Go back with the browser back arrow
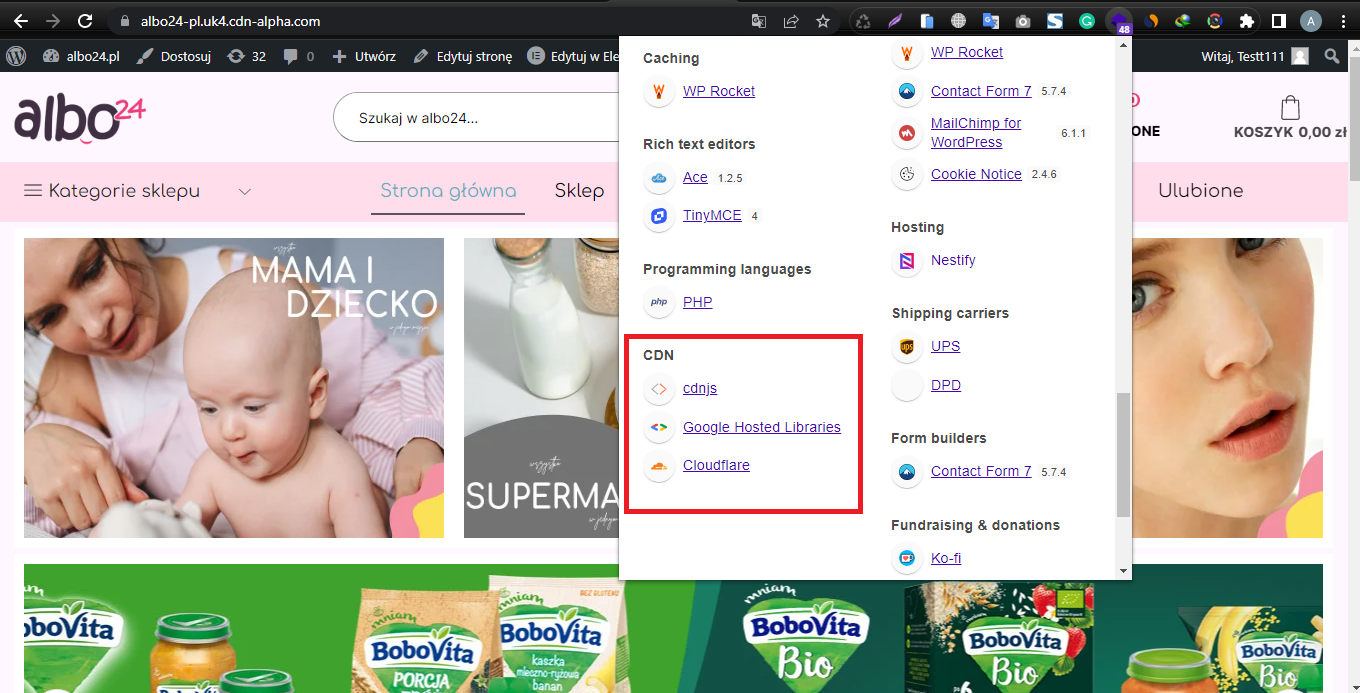 [21, 20]
